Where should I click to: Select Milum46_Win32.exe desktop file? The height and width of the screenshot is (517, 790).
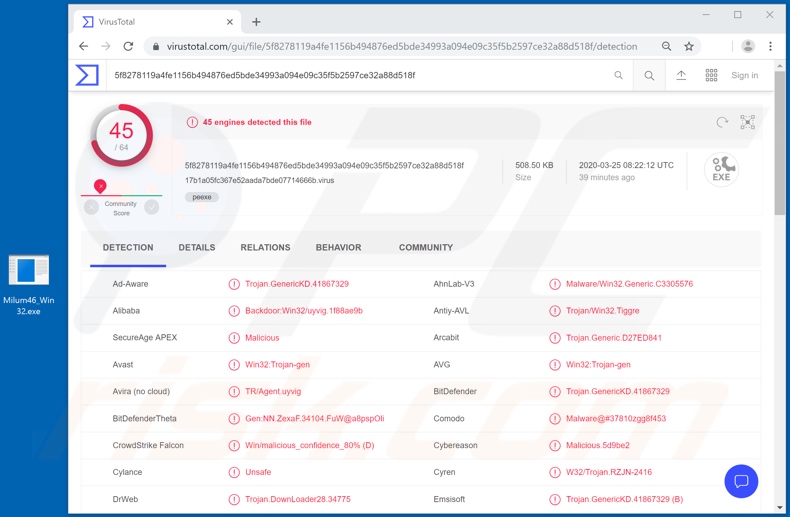pos(29,285)
